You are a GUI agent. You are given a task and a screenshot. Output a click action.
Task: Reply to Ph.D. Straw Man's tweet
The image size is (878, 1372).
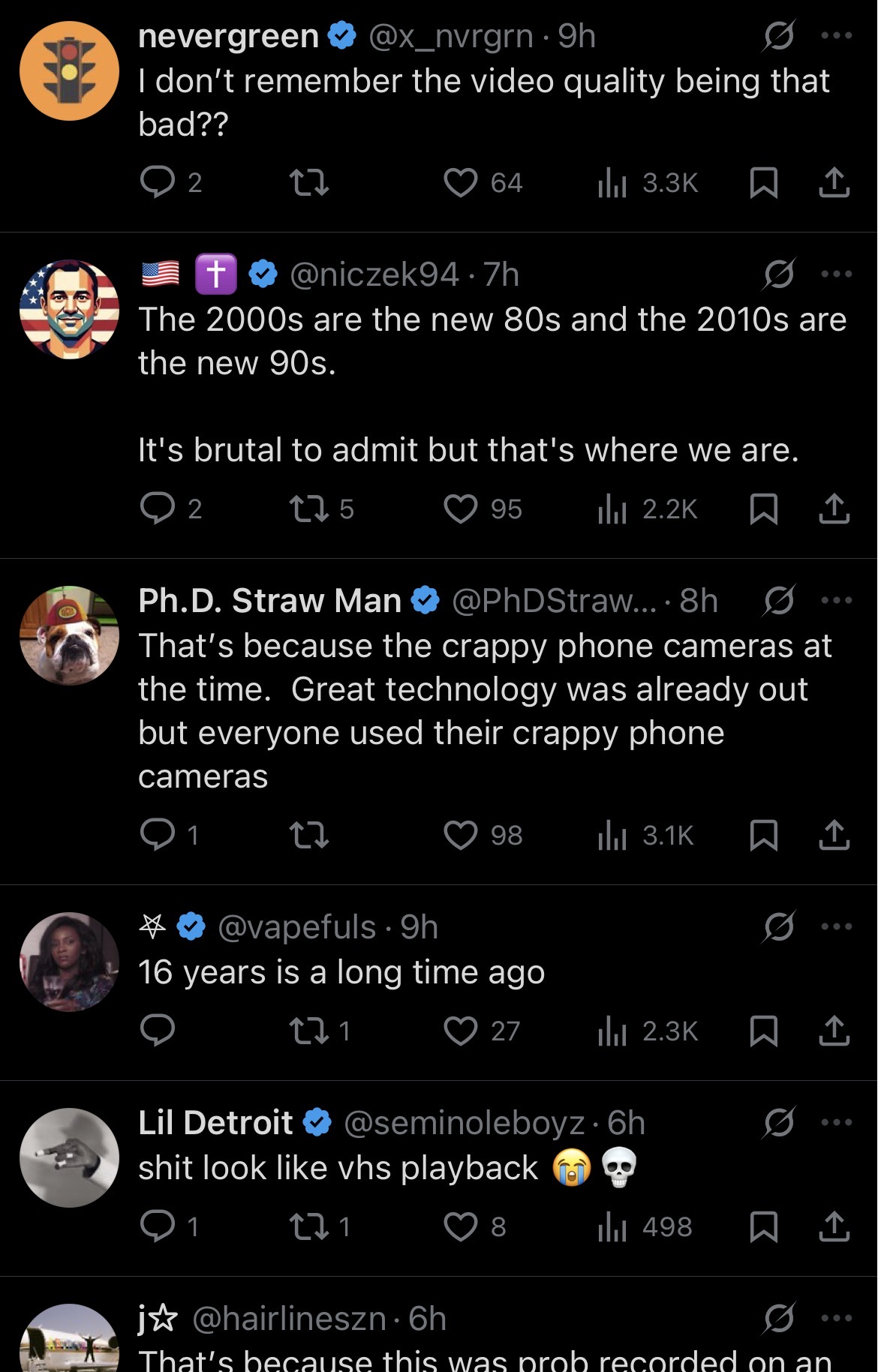tap(158, 835)
